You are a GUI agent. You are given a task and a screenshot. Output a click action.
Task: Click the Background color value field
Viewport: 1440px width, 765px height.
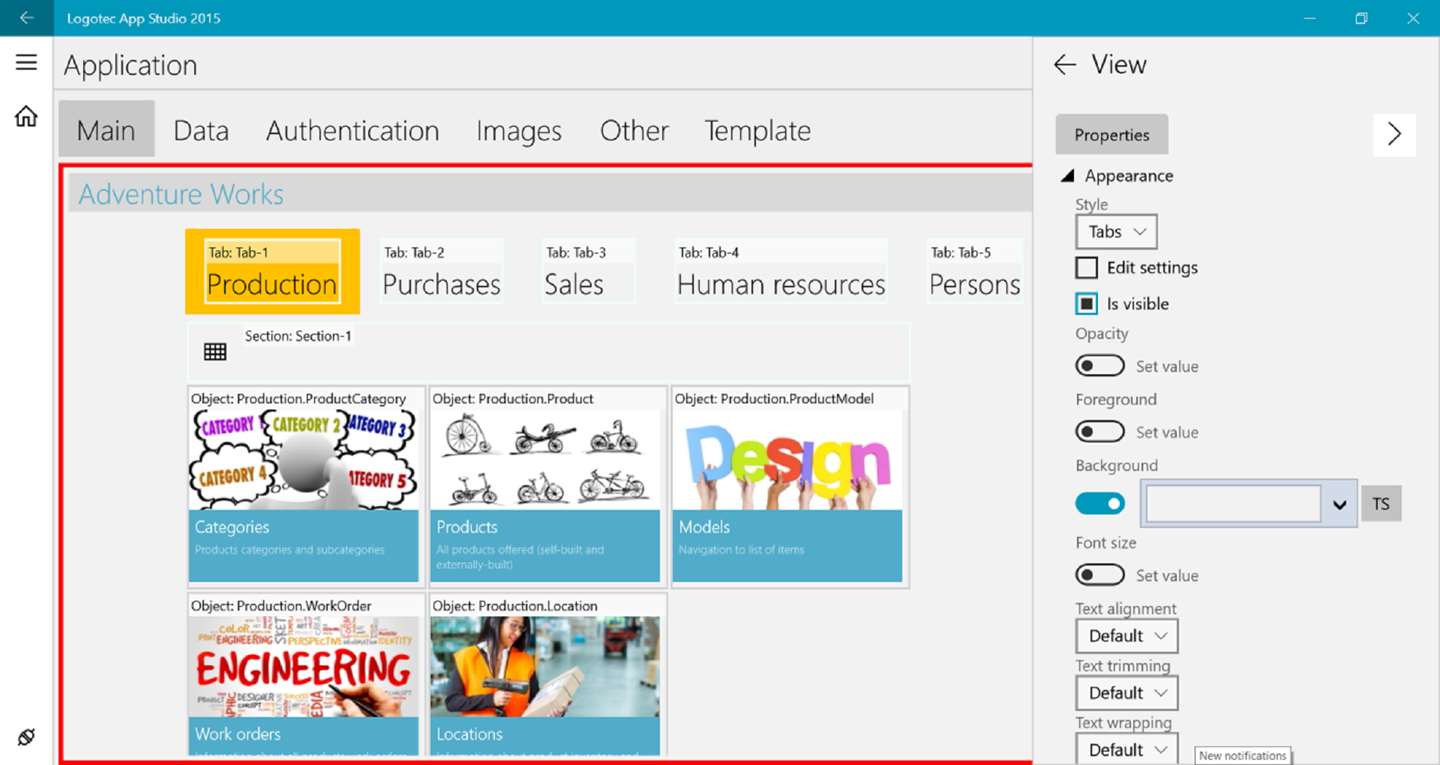pos(1233,505)
